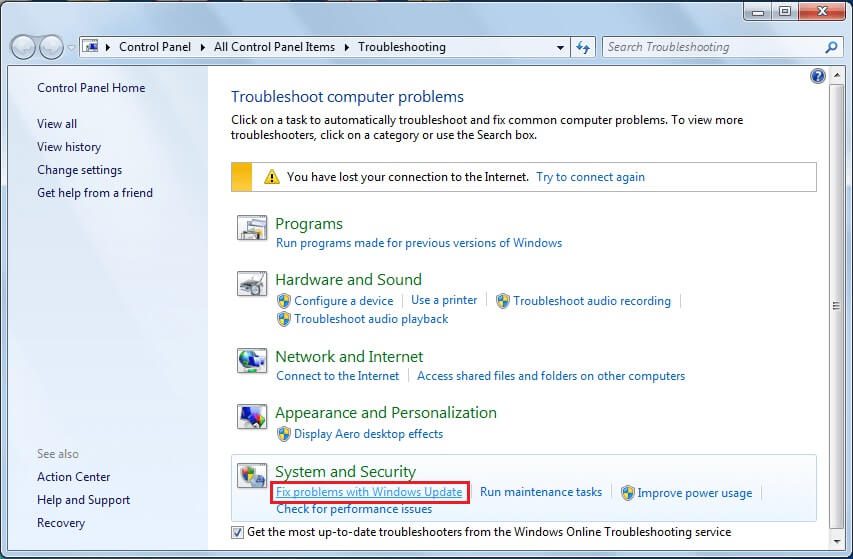Open the address bar history dropdown arrow
This screenshot has height=559, width=853.
[560, 47]
